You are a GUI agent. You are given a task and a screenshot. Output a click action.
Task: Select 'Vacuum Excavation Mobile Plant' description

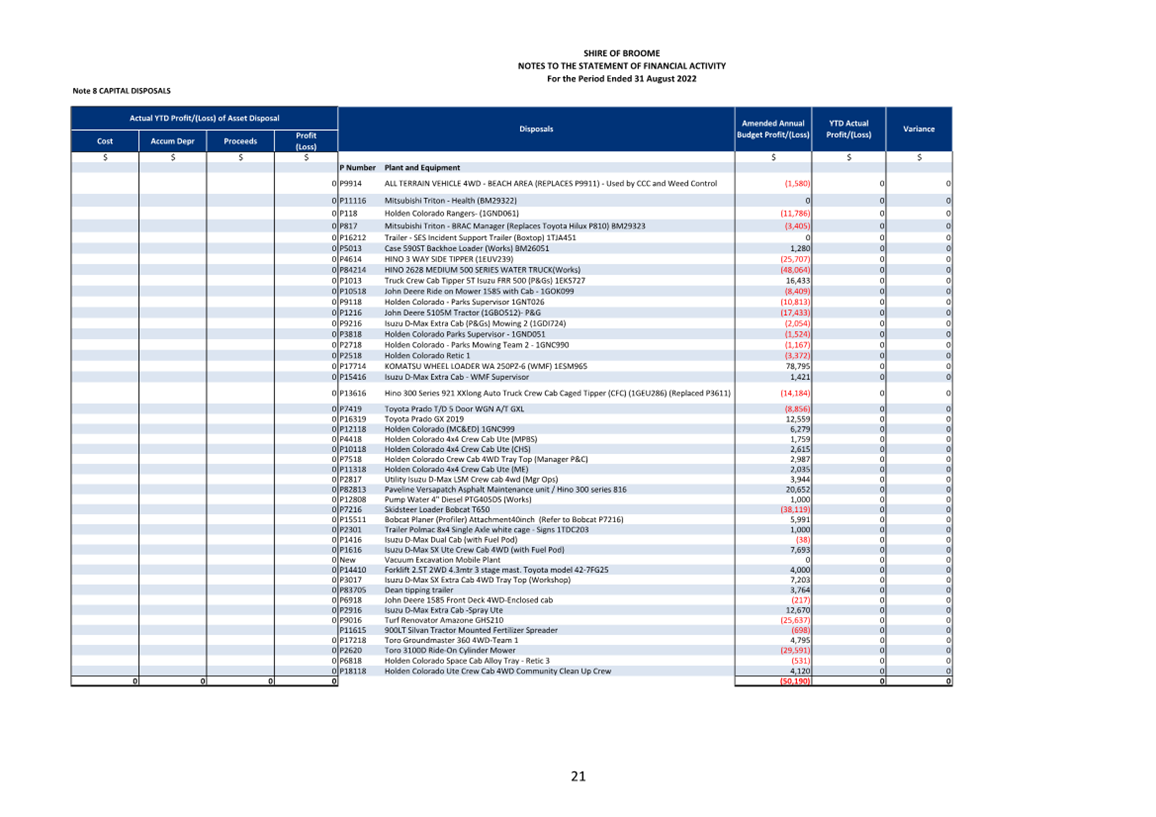442,560
